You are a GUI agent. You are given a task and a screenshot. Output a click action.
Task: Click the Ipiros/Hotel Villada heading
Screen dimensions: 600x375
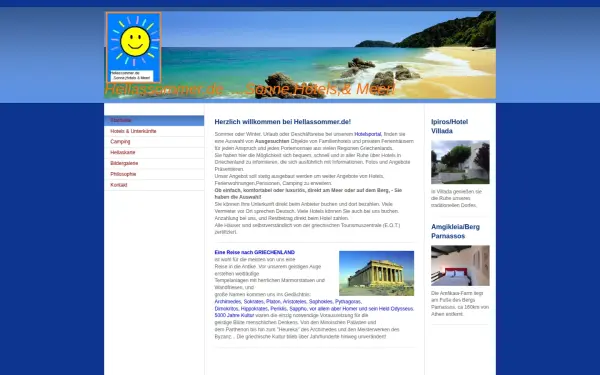[x=450, y=126]
